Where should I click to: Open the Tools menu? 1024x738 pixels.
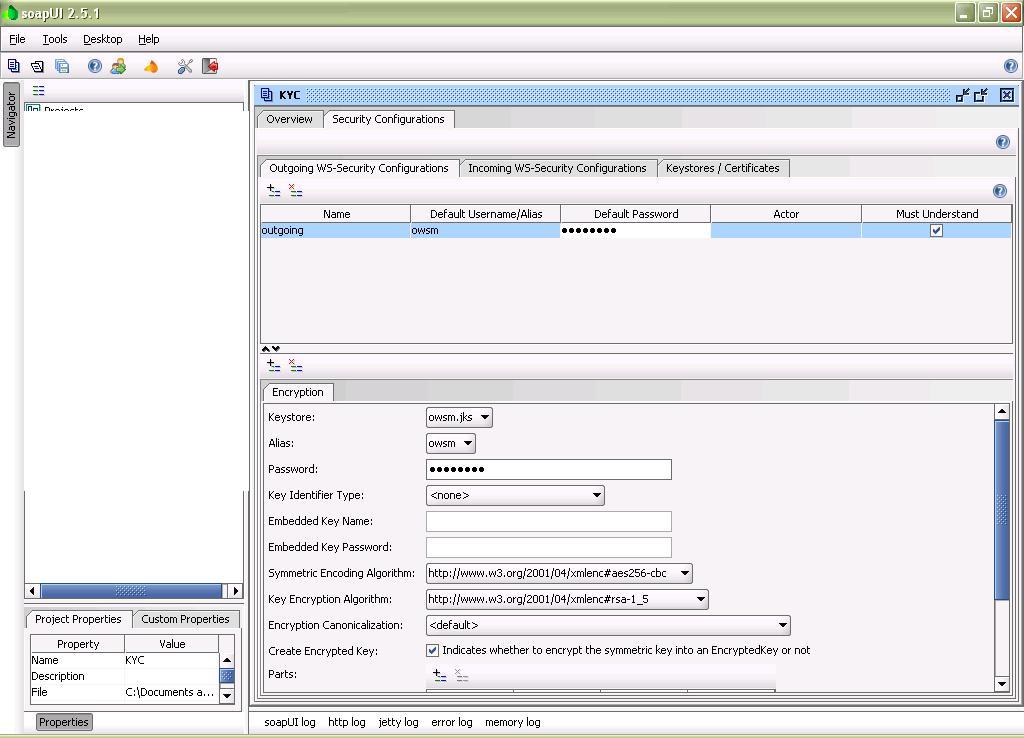(55, 39)
